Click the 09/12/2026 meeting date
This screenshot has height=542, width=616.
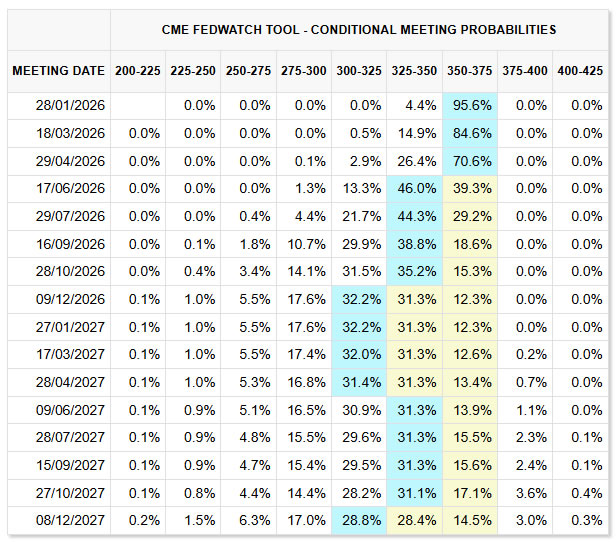(69, 300)
